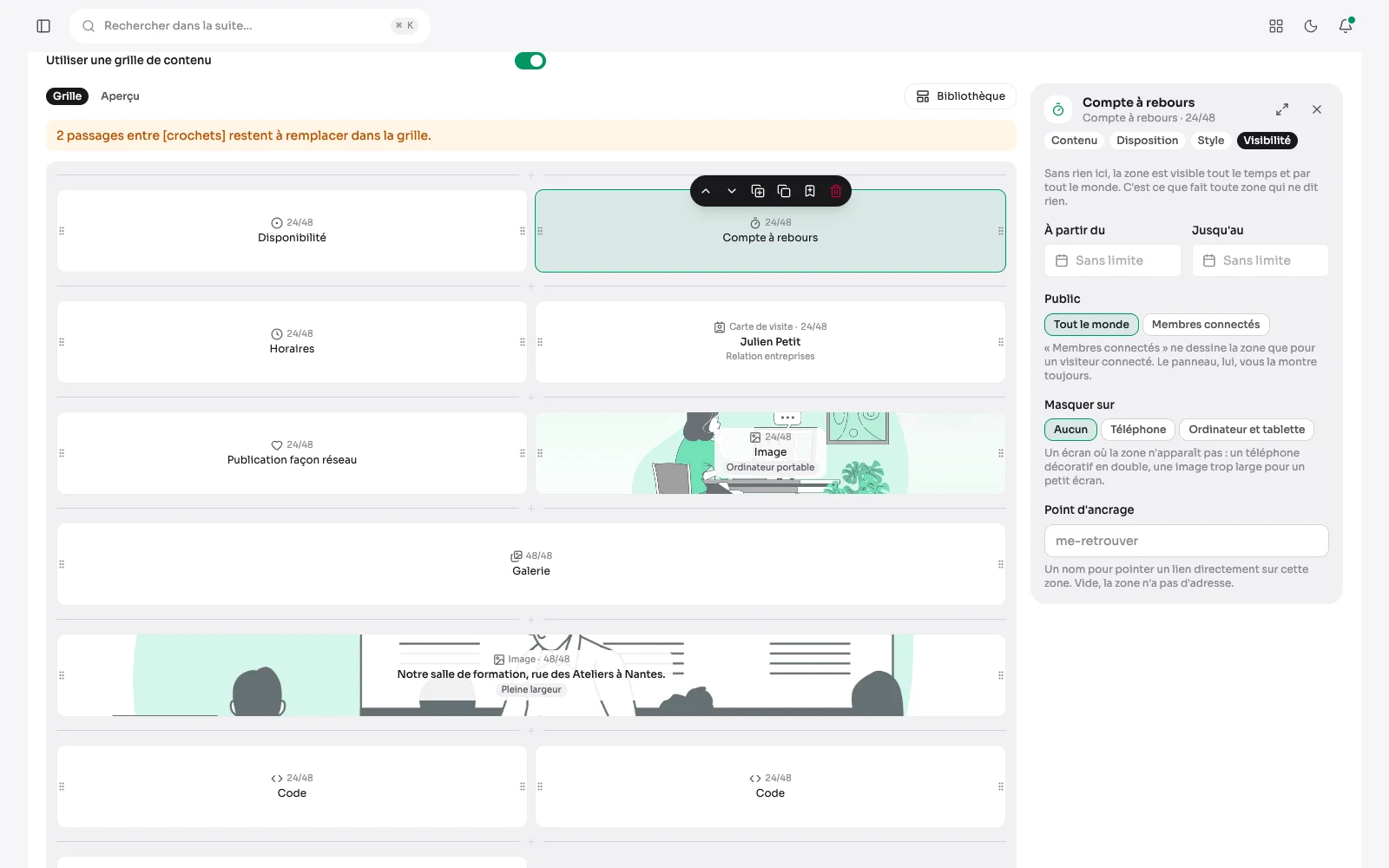Select the Publication façon réseau block
This screenshot has width=1389, height=868.
pos(292,453)
